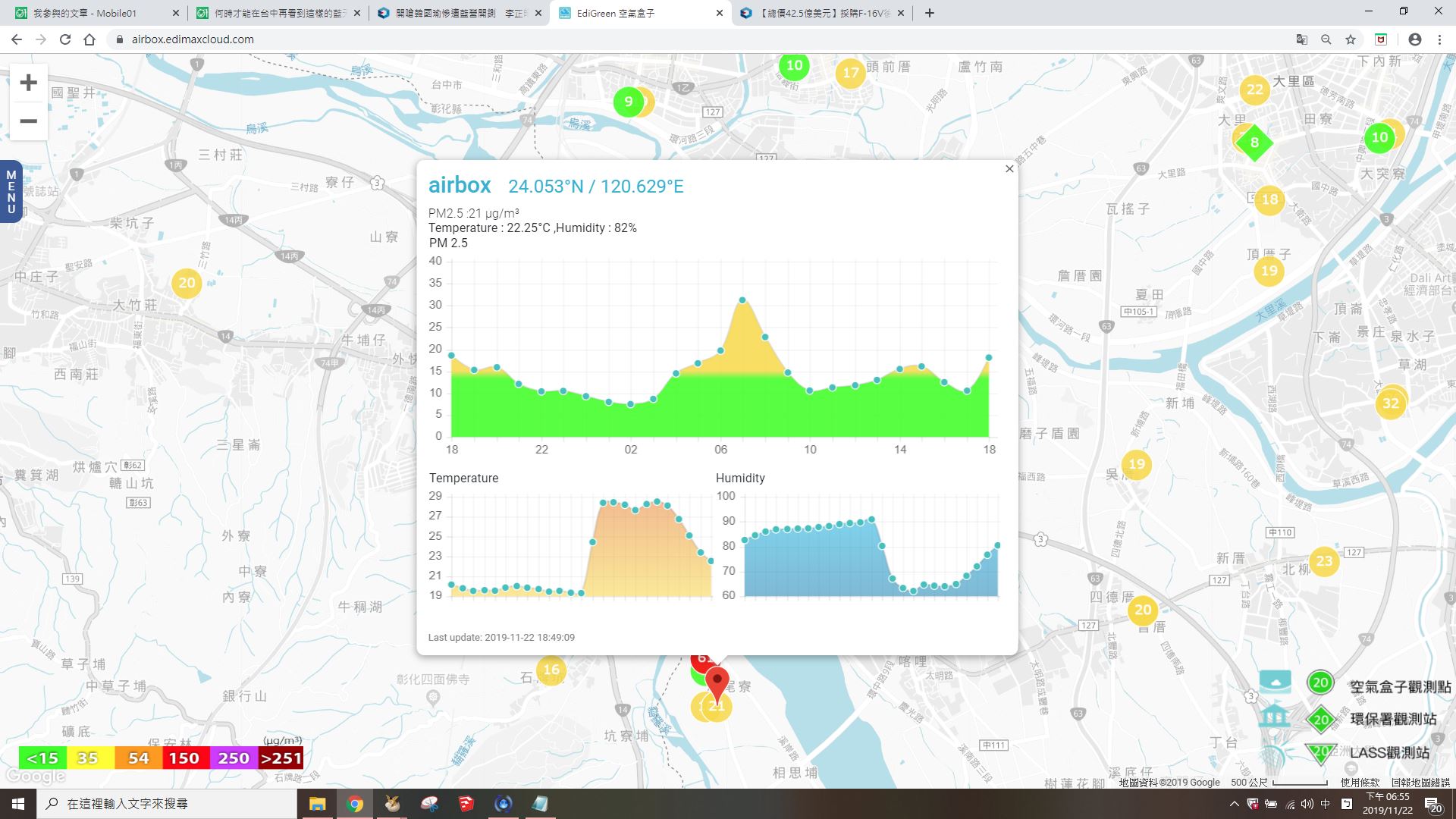
Task: Go back to previous page
Action: coord(17,39)
